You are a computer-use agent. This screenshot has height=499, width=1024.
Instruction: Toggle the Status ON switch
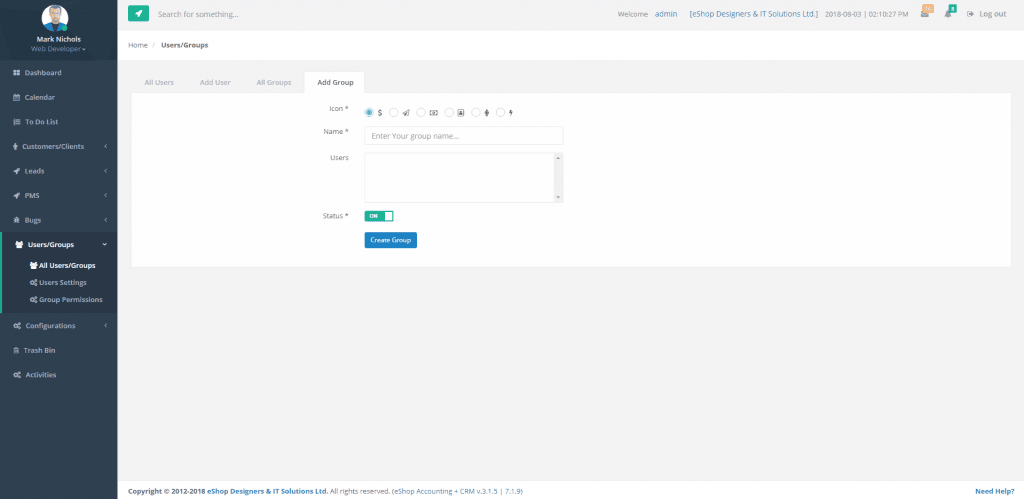379,216
